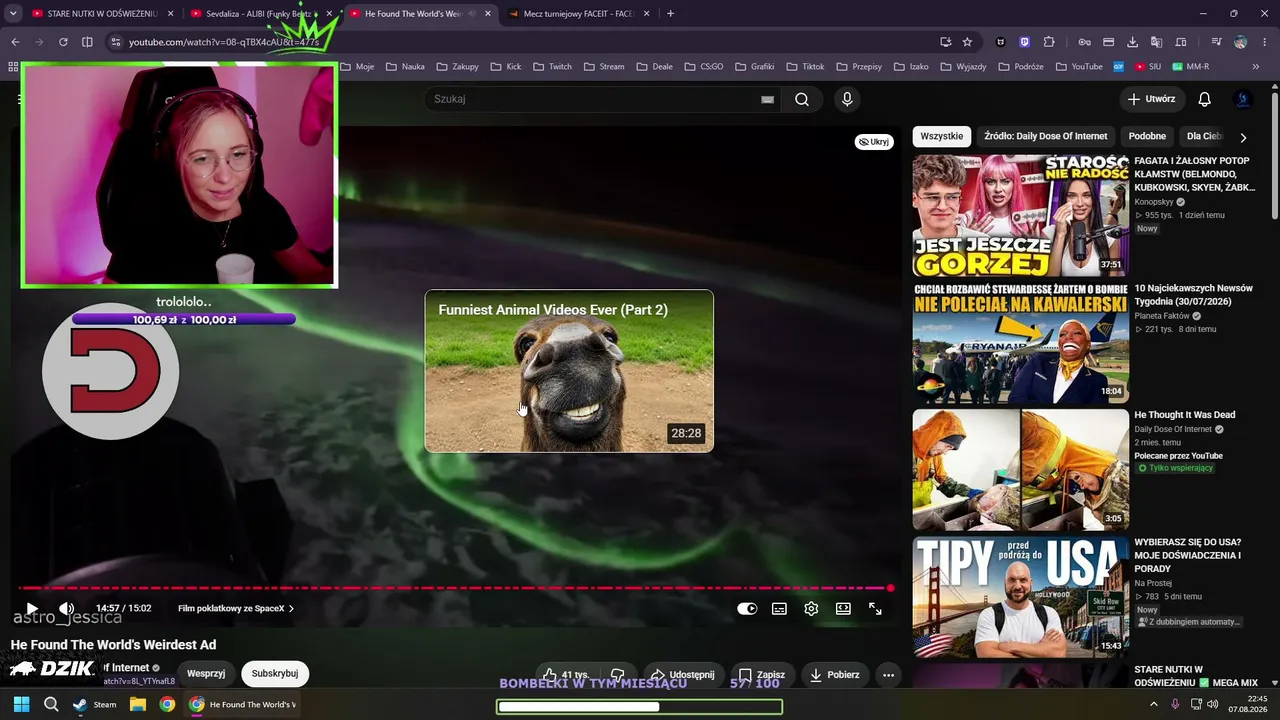Toggle the browser side panel
The width and height of the screenshot is (1280, 720).
(87, 42)
